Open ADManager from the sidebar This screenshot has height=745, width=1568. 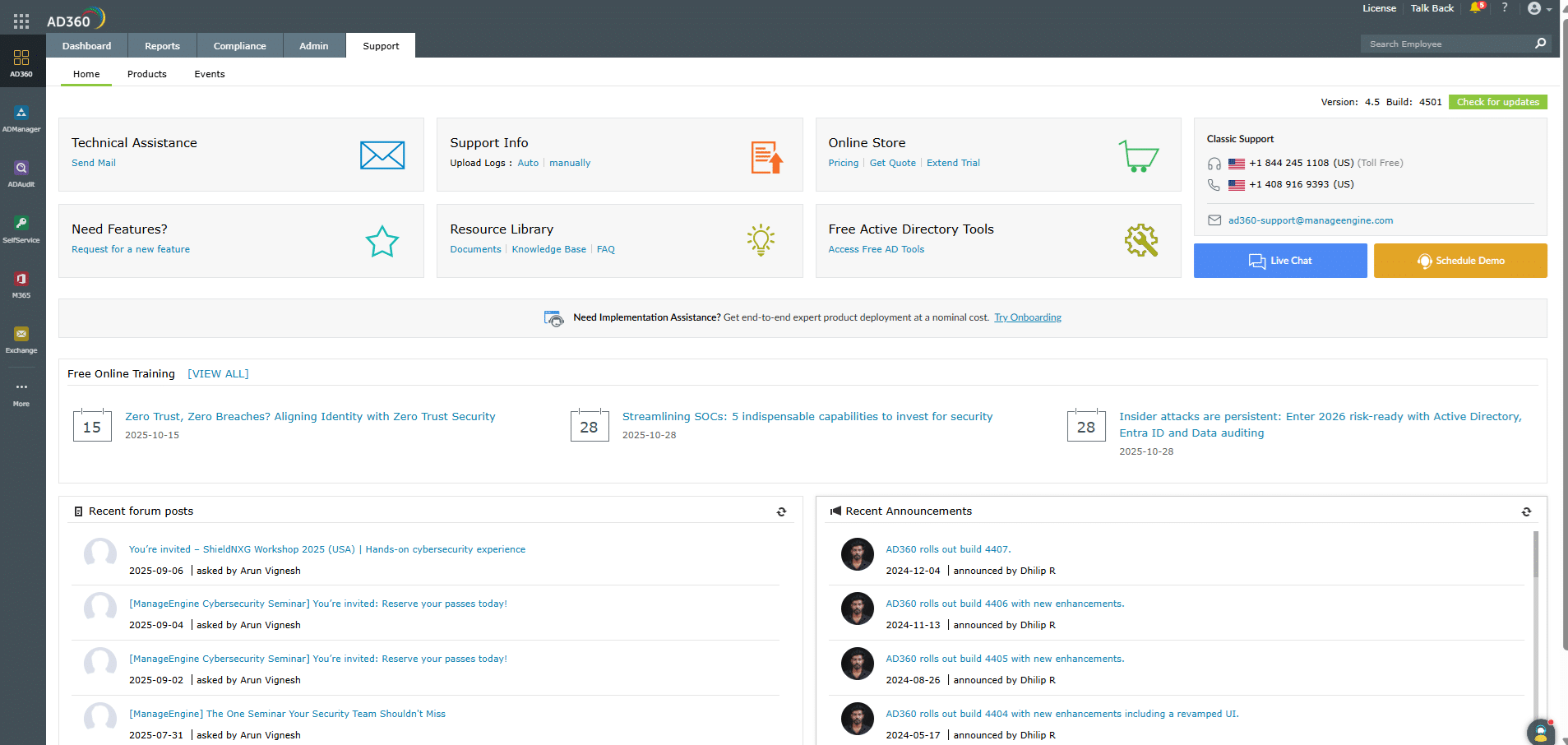pyautogui.click(x=21, y=118)
